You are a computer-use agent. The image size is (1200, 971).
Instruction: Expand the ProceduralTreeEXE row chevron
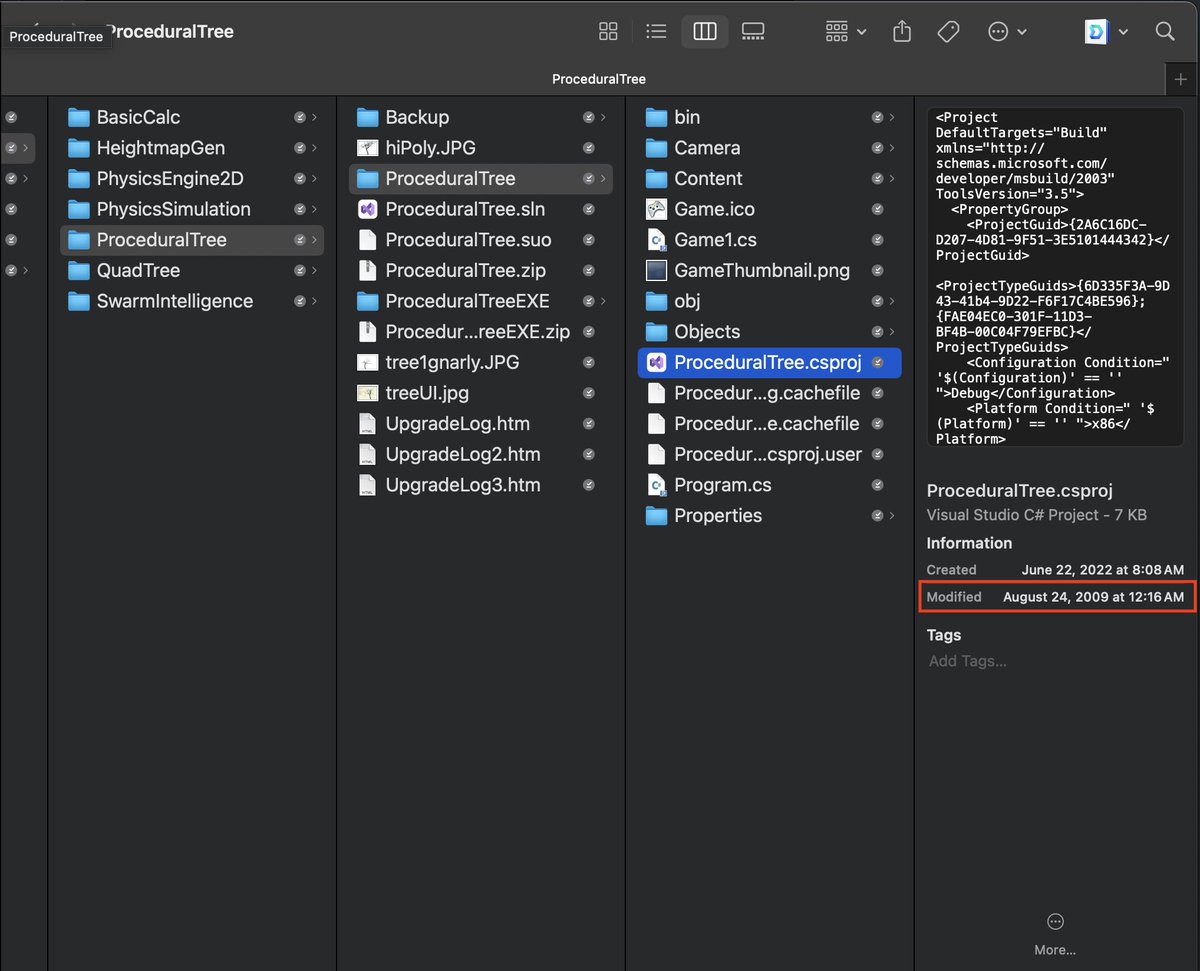603,301
